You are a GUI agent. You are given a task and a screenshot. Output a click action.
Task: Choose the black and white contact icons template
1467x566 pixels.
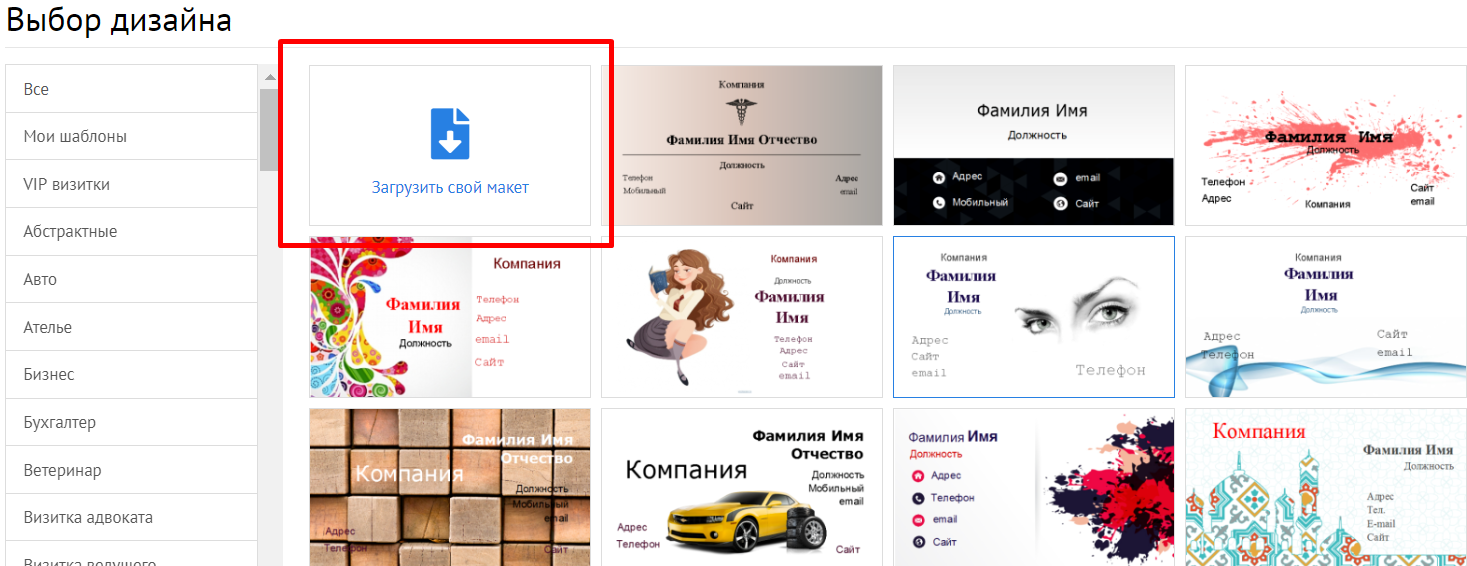coord(1033,146)
